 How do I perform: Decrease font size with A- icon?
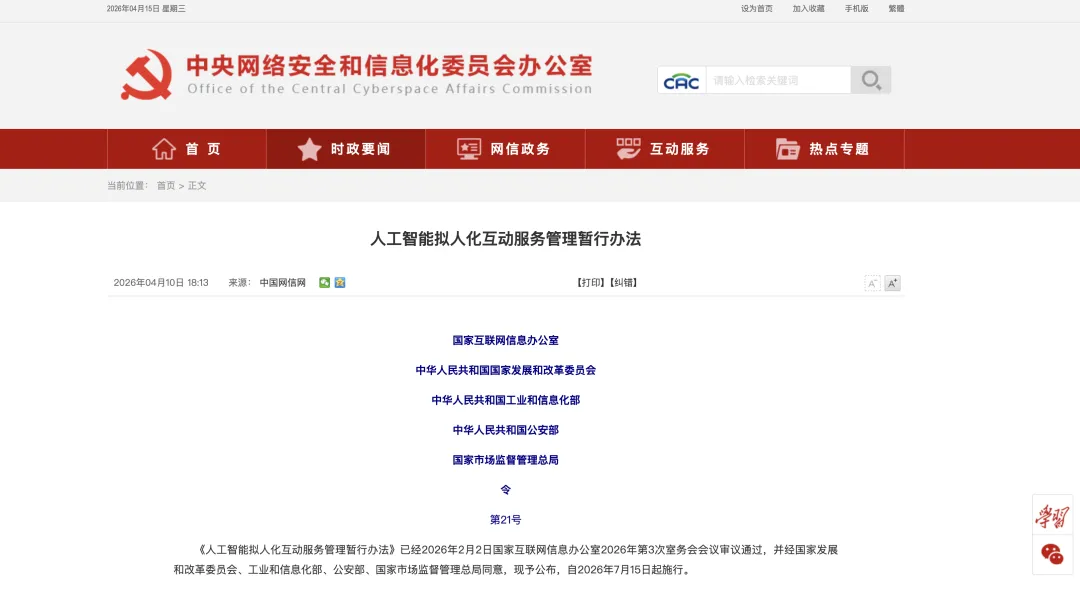pos(872,283)
